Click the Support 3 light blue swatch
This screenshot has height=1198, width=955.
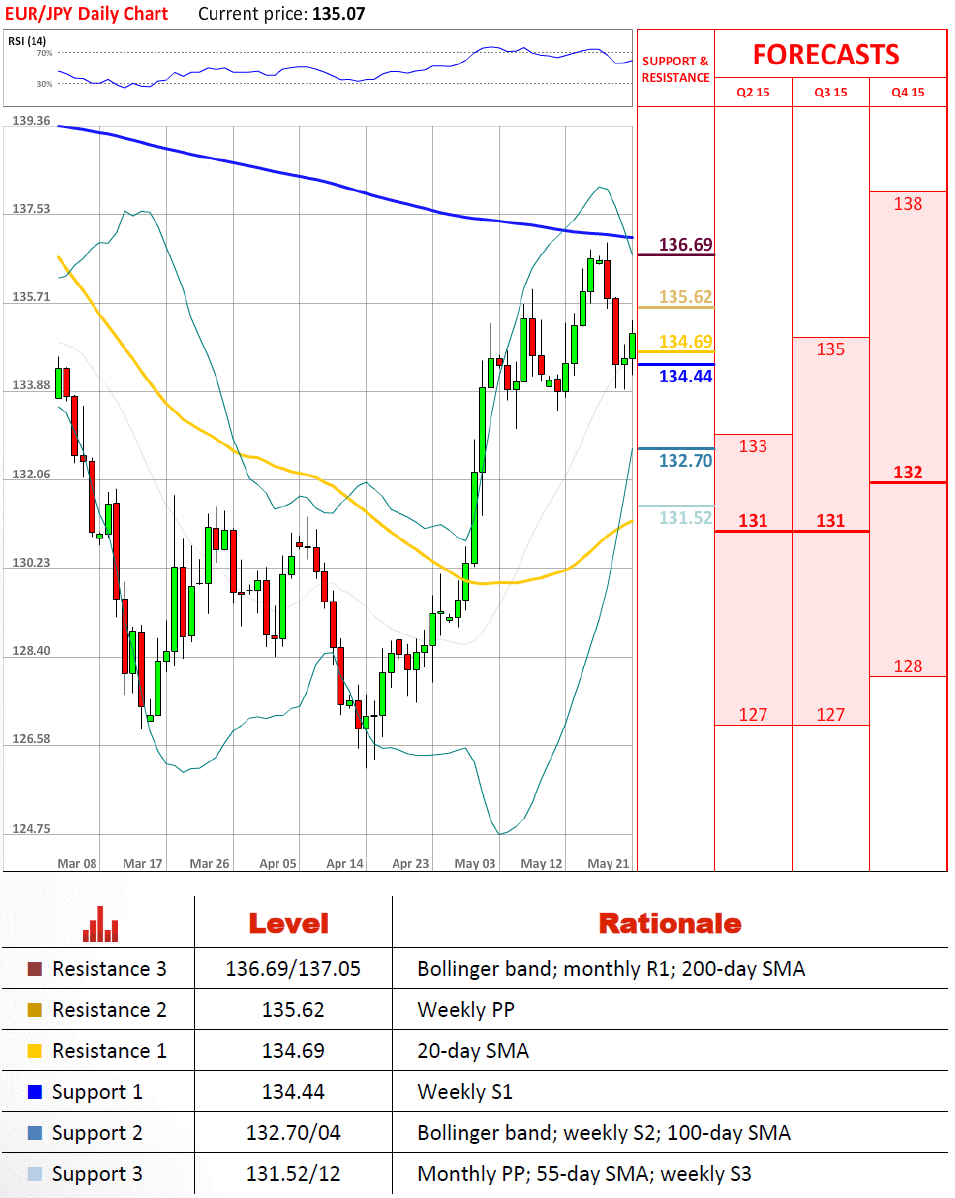tap(34, 1174)
